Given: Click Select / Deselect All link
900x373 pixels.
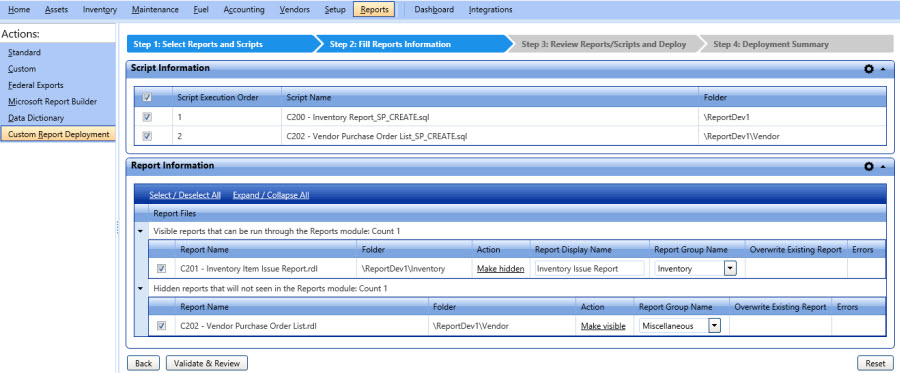Looking at the screenshot, I should [185, 195].
